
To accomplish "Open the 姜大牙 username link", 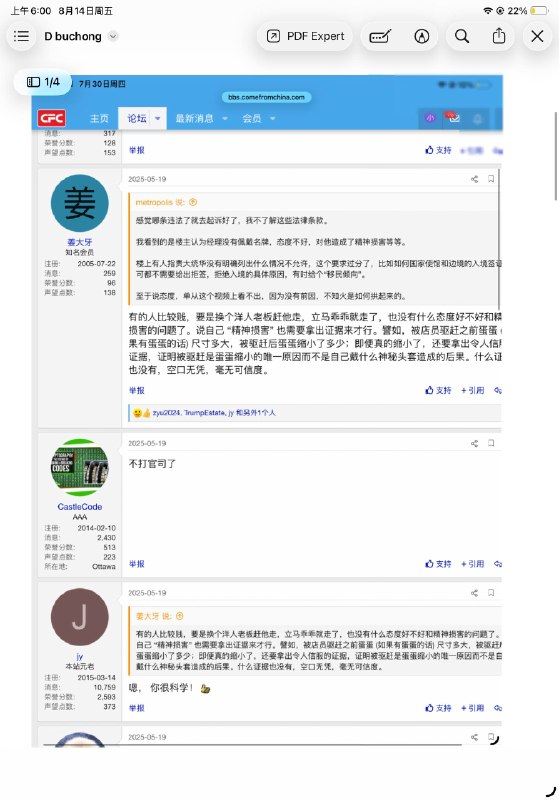I will (x=80, y=242).
